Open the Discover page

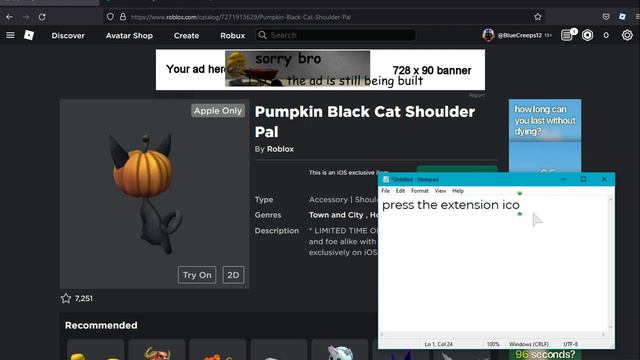(x=68, y=36)
